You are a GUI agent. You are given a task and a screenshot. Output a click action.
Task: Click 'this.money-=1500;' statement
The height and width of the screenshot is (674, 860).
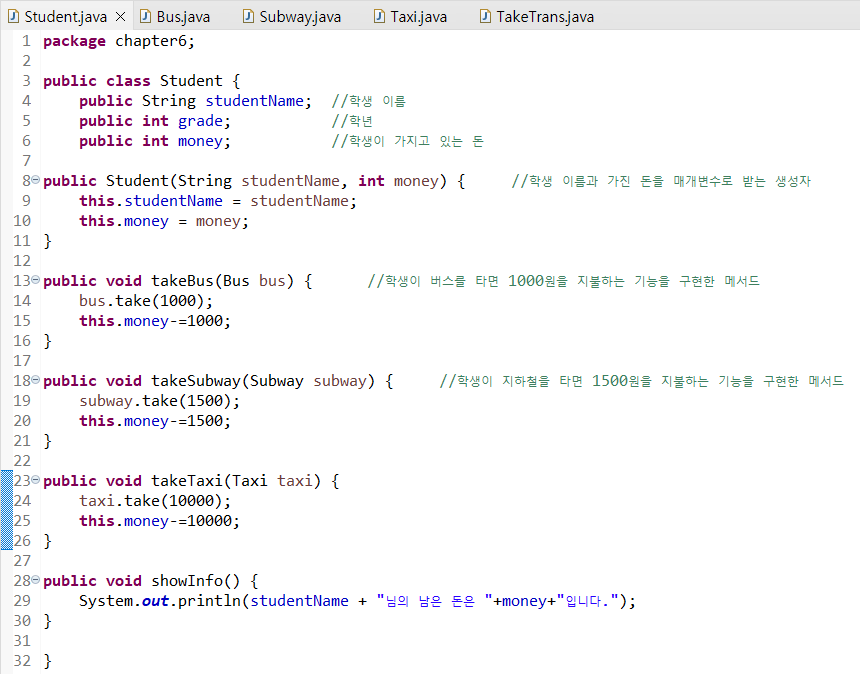[x=155, y=421]
